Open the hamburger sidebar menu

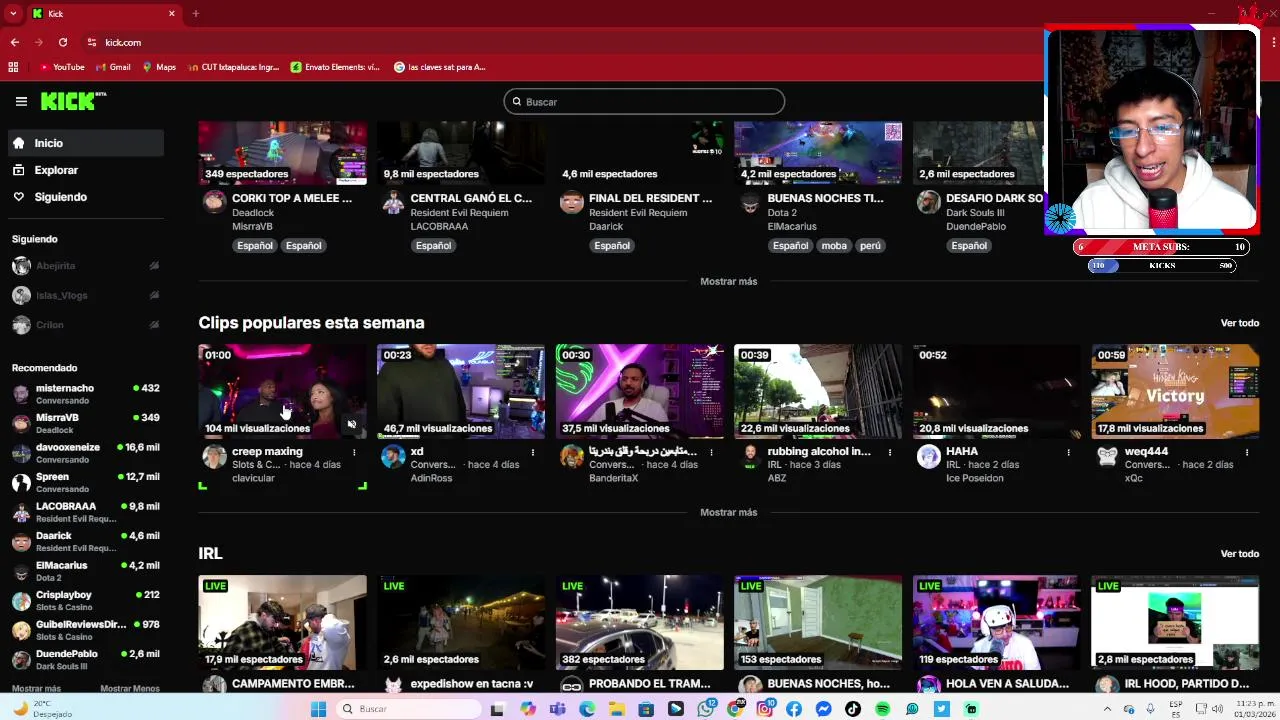(21, 101)
